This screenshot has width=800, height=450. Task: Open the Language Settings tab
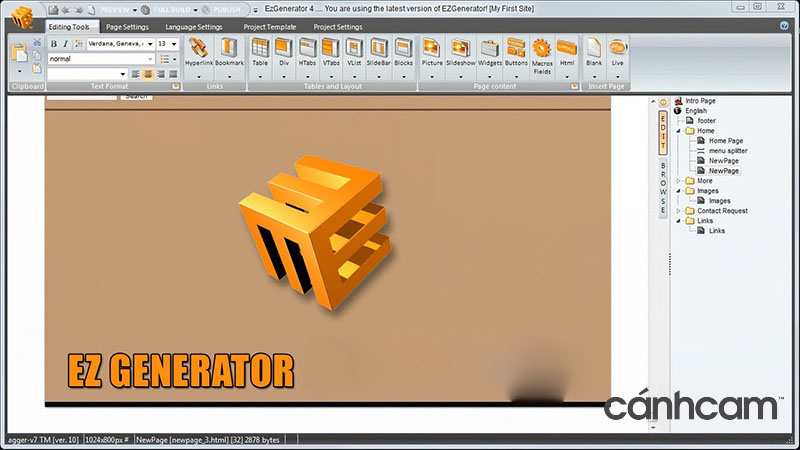click(194, 27)
